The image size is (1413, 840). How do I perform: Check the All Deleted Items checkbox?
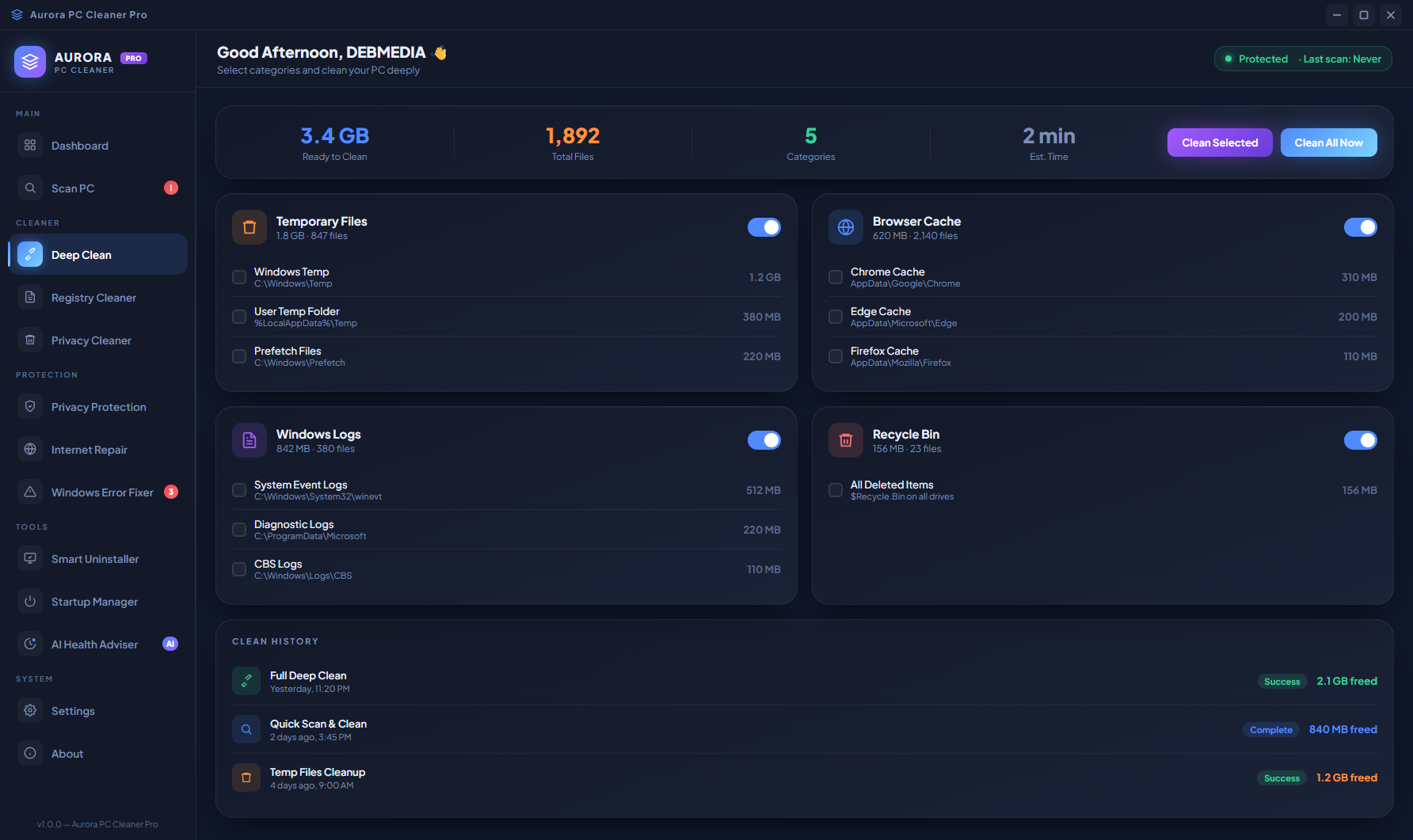pos(836,490)
